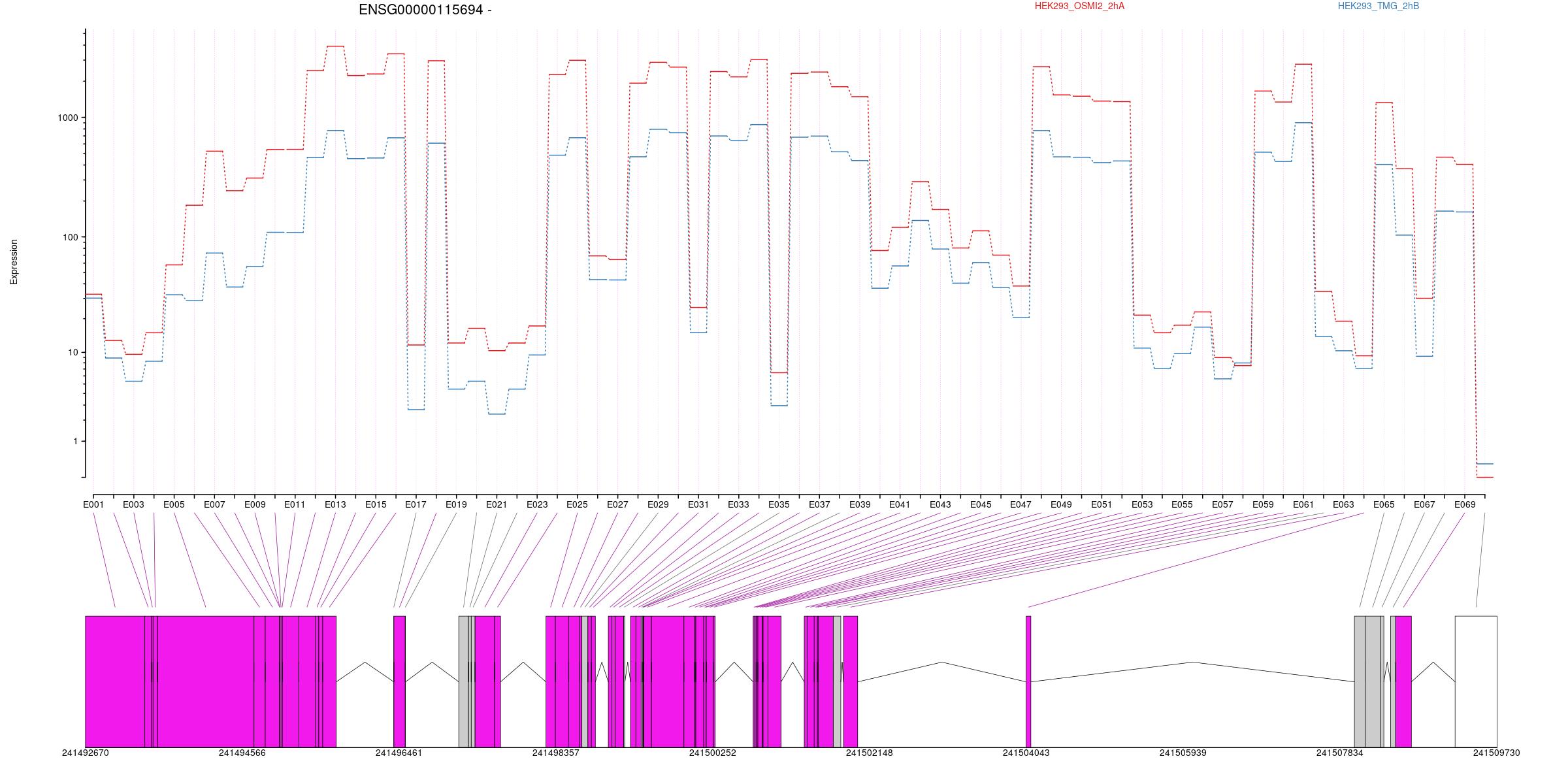This screenshot has width=1568, height=784.
Task: Click the large leftmost magenta exon block
Action: 115,681
